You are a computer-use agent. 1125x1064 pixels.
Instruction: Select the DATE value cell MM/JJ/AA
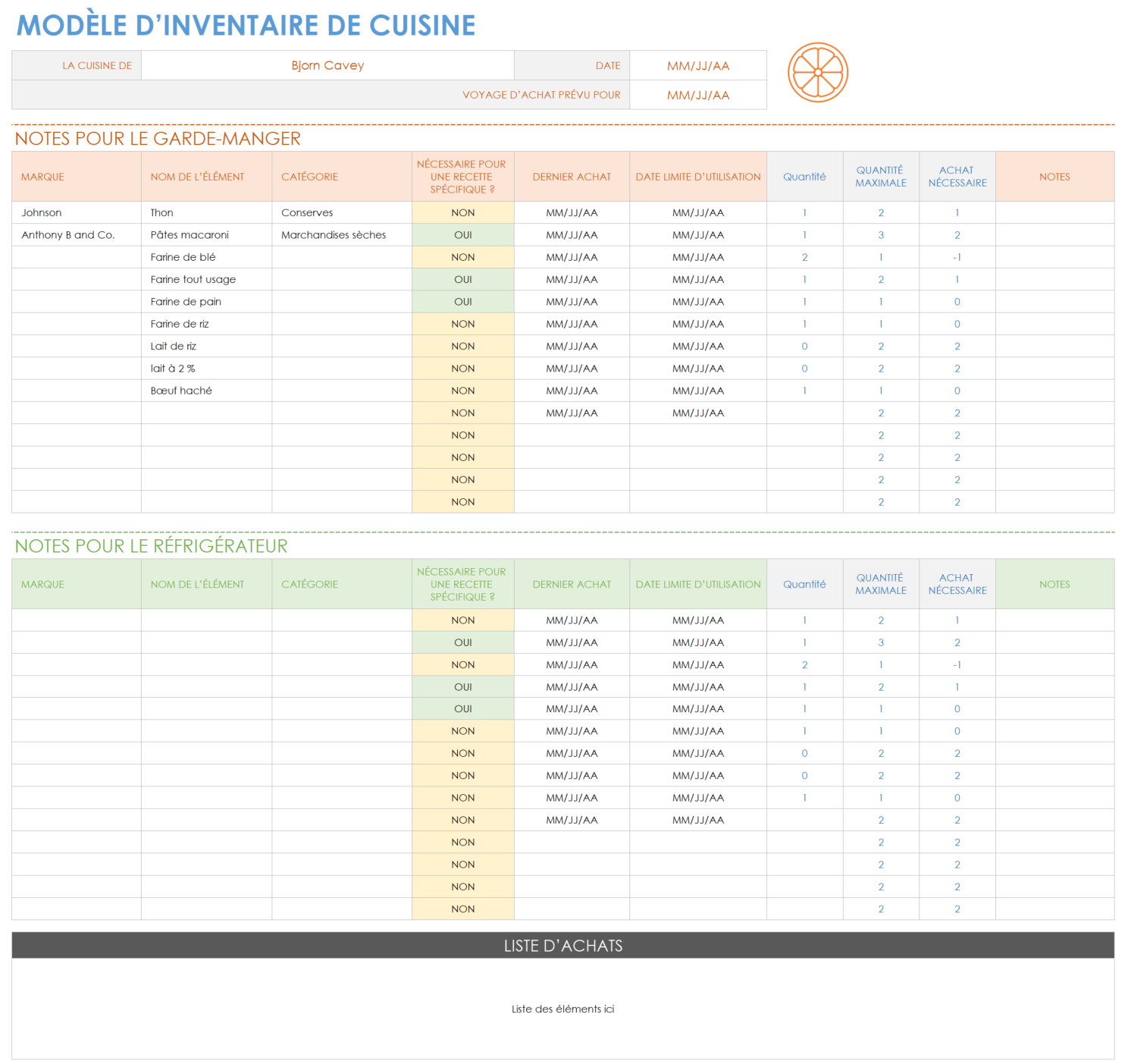698,65
